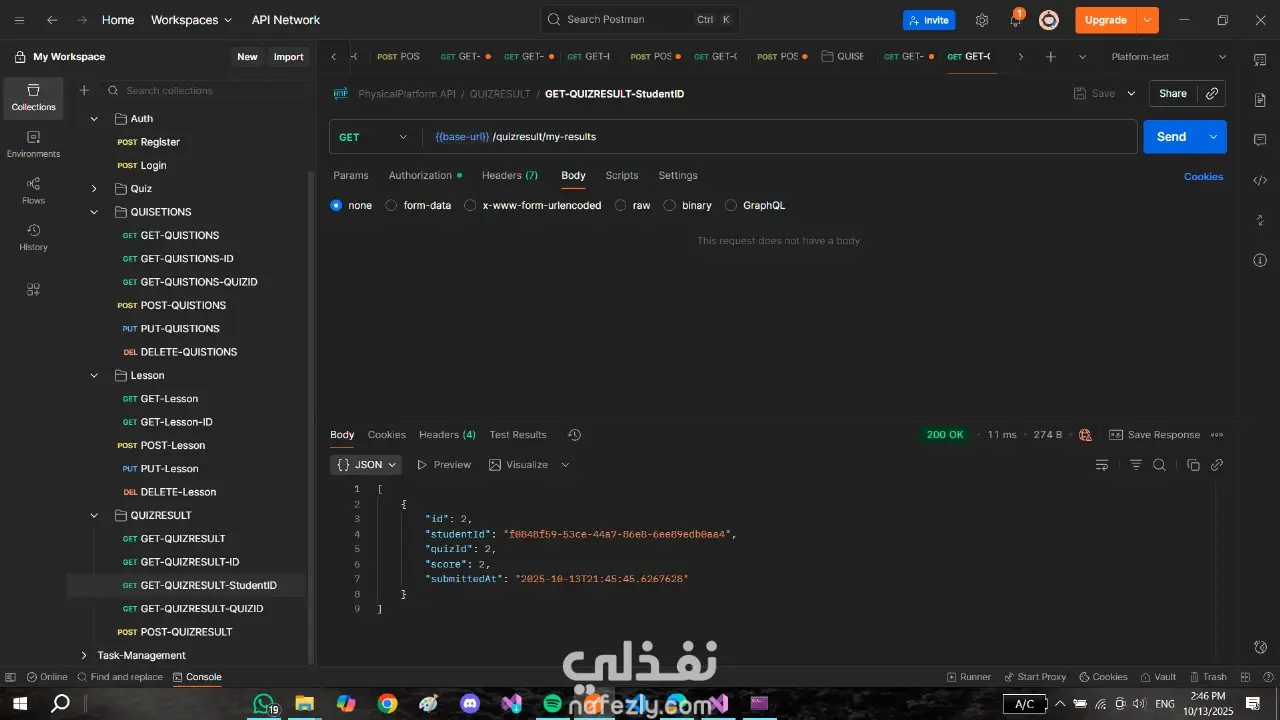Viewport: 1280px width, 720px height.
Task: Open the Send button dropdown arrow
Action: 1213,137
